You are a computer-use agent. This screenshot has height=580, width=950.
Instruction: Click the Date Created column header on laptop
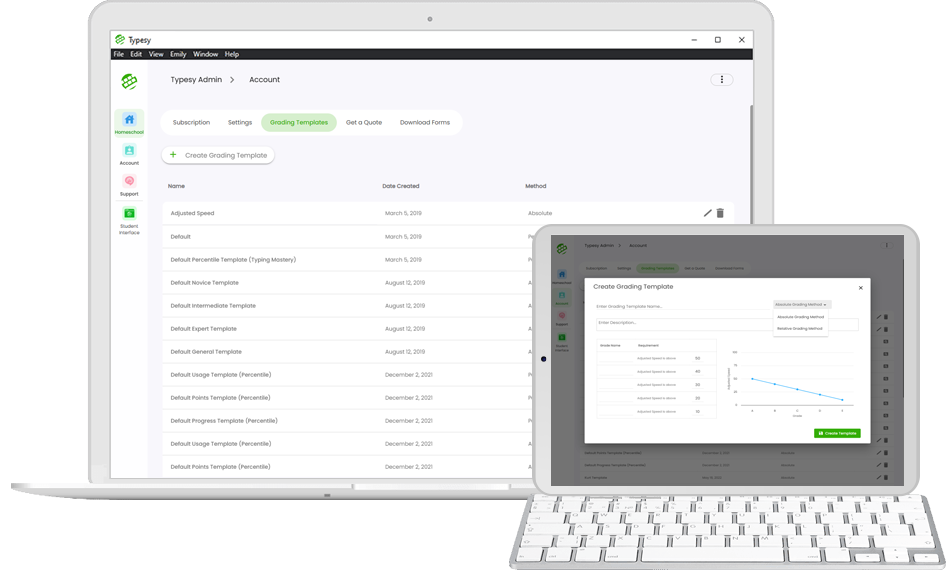pos(400,186)
